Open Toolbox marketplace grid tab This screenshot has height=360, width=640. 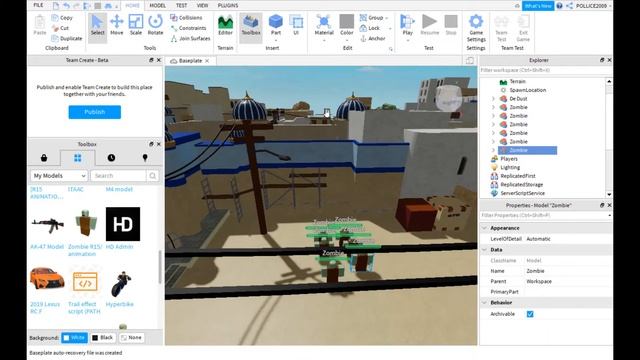(x=78, y=158)
